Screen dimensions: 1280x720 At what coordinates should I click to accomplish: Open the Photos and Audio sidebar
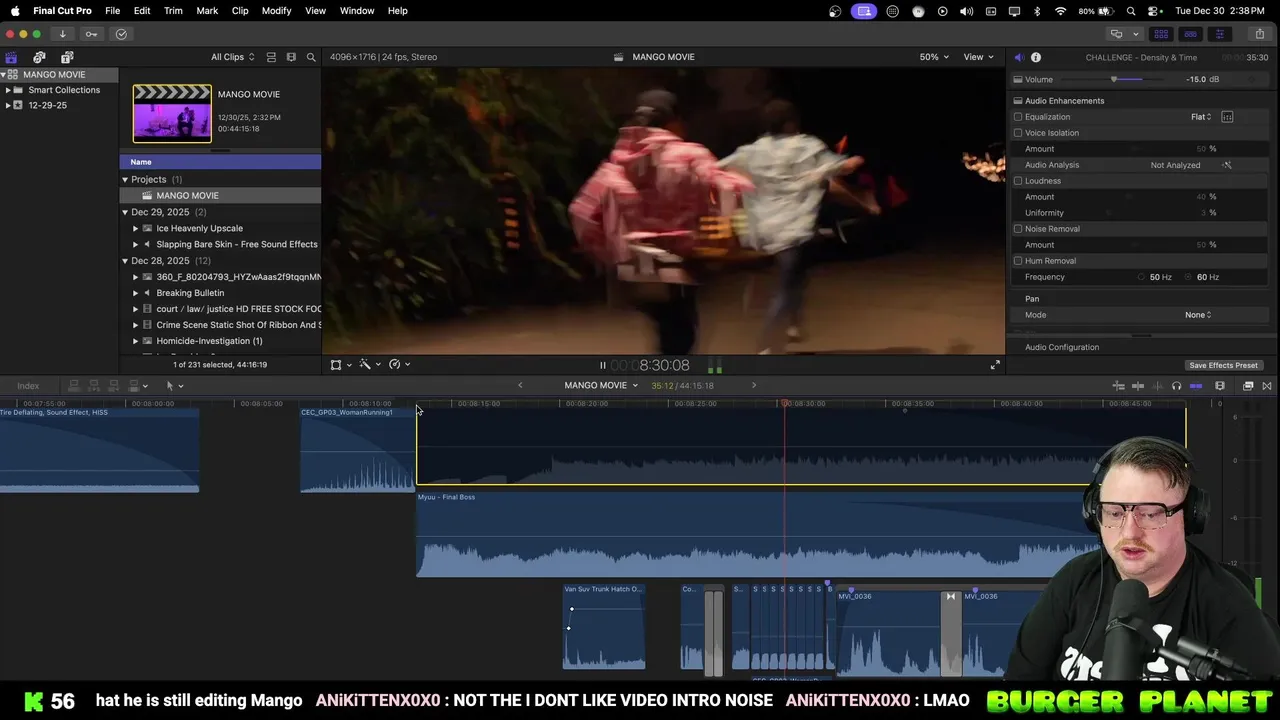[x=39, y=57]
